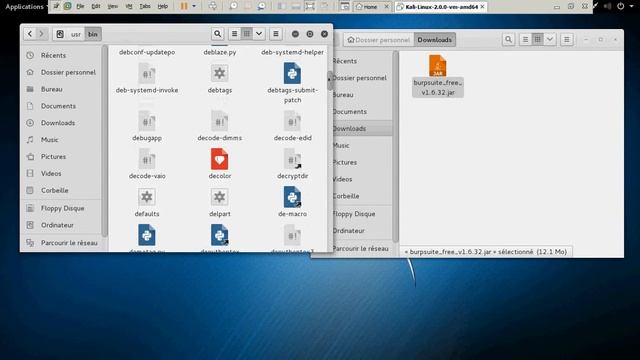Click the bin window vertical scrollbar
Screen dimensions: 640x360
pos(329,80)
